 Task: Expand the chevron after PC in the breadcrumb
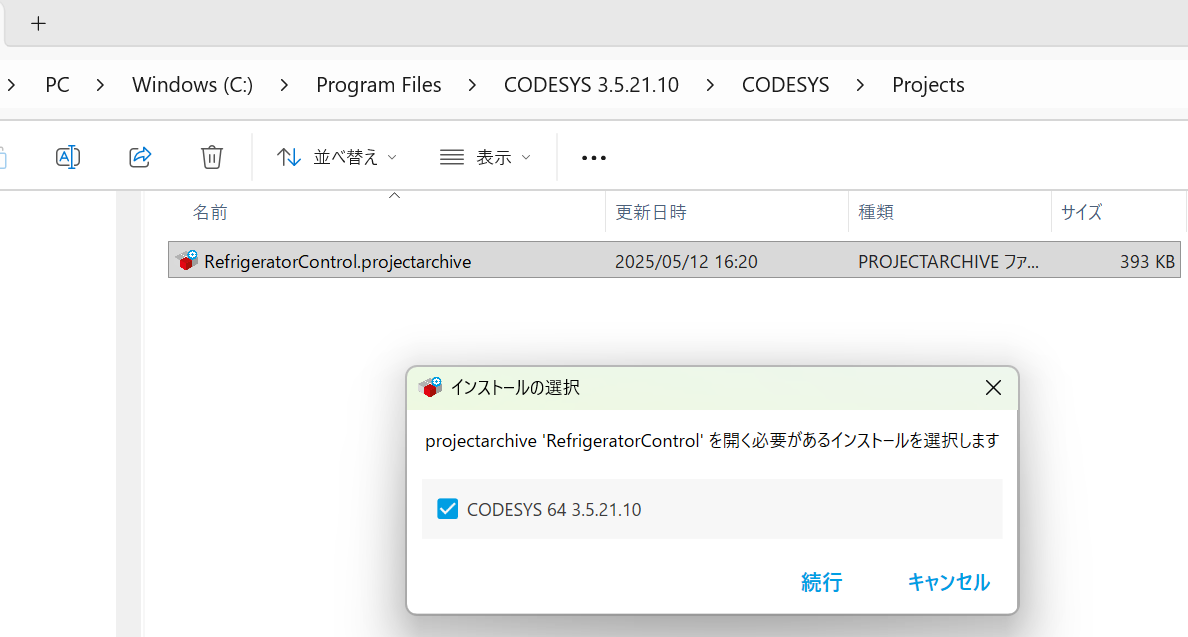tap(100, 85)
